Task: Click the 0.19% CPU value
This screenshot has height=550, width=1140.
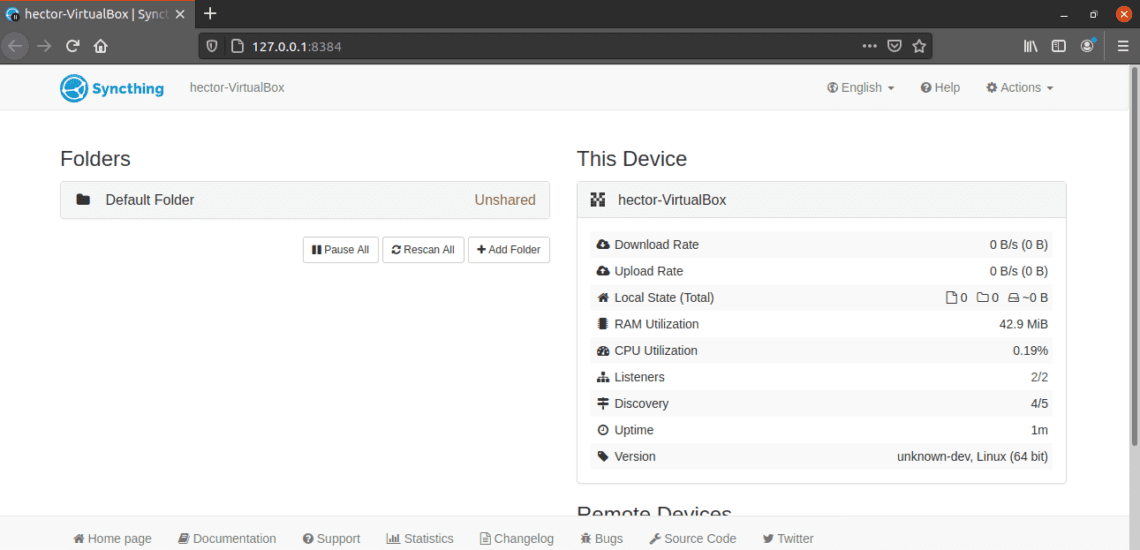Action: pyautogui.click(x=1030, y=351)
